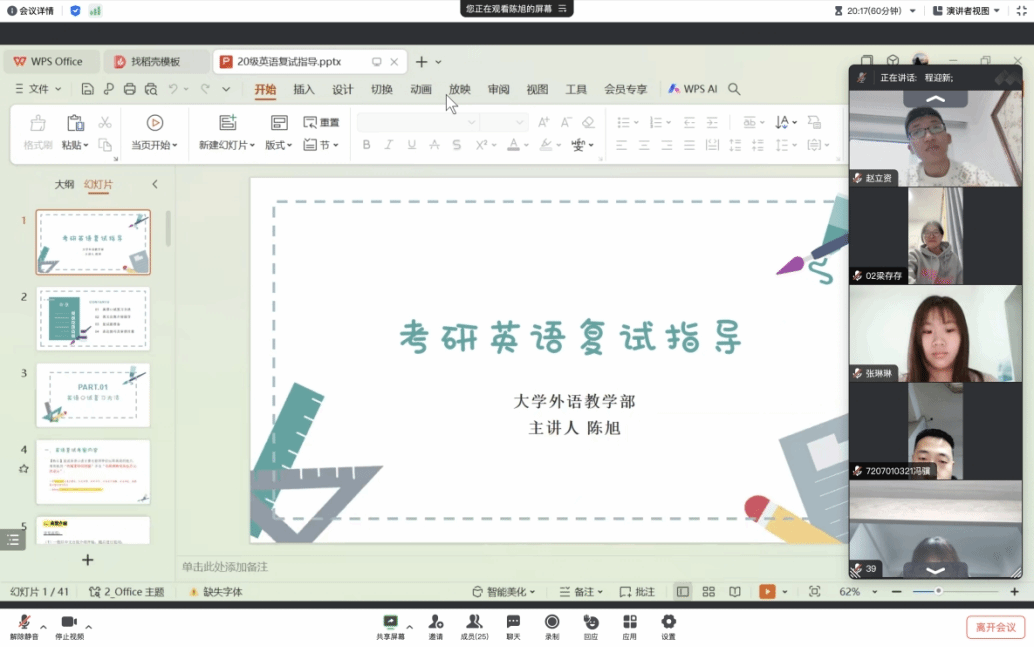Click the WPS AI button
This screenshot has height=647, width=1034.
coord(693,89)
